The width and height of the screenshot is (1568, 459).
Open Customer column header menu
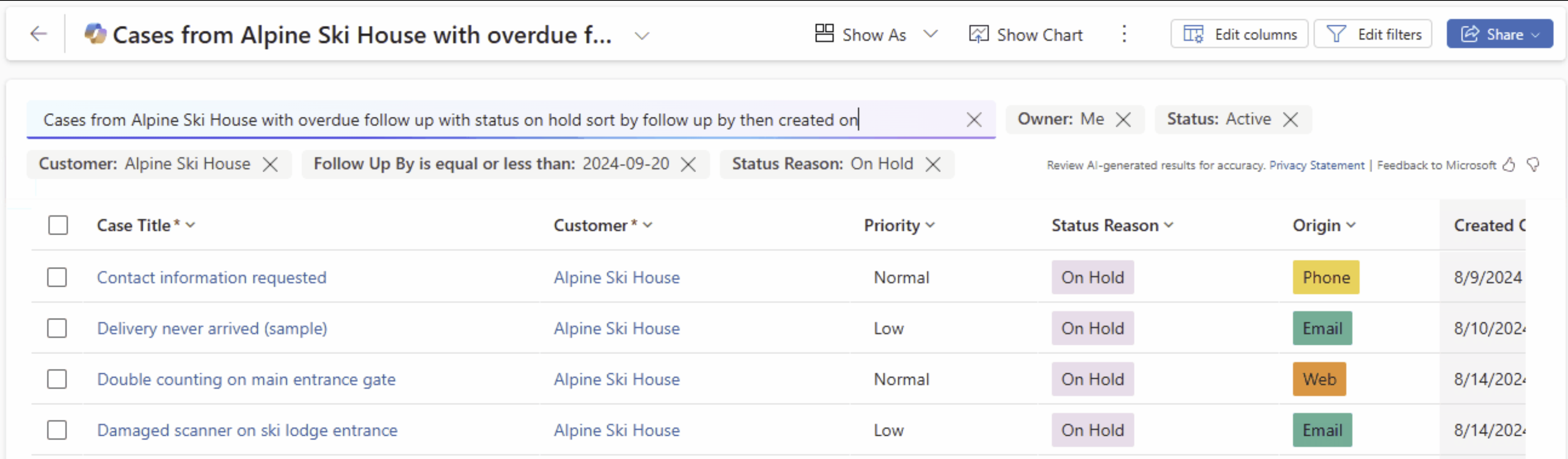pyautogui.click(x=603, y=225)
